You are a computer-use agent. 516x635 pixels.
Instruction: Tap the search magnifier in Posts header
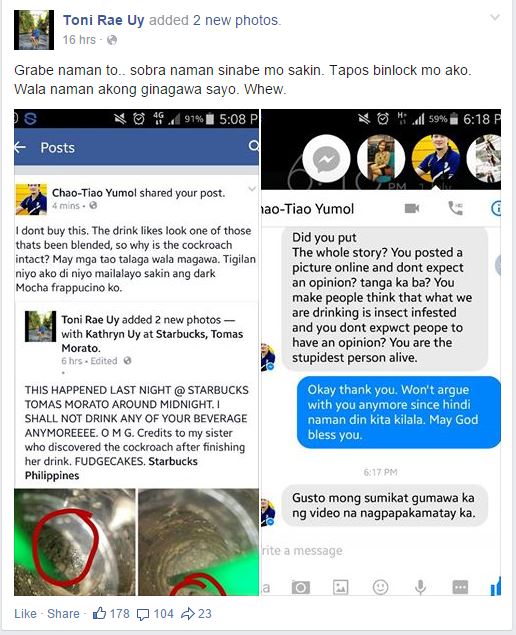coord(254,146)
